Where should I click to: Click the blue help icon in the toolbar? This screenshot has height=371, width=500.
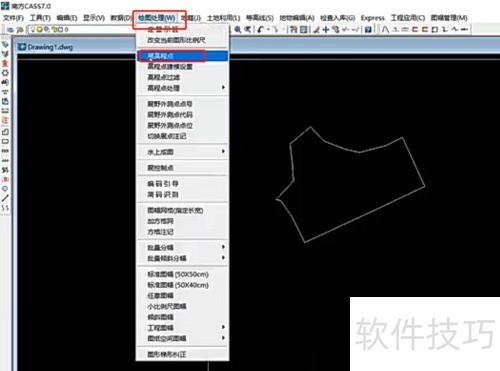[x=368, y=30]
